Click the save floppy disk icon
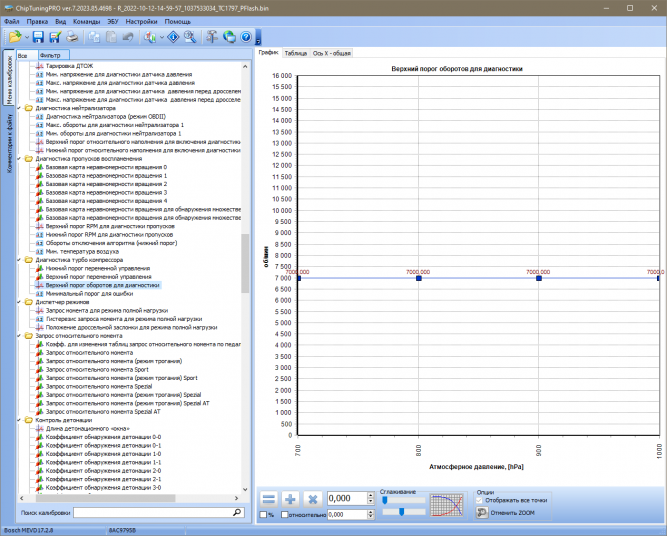The height and width of the screenshot is (536, 667). click(x=38, y=37)
